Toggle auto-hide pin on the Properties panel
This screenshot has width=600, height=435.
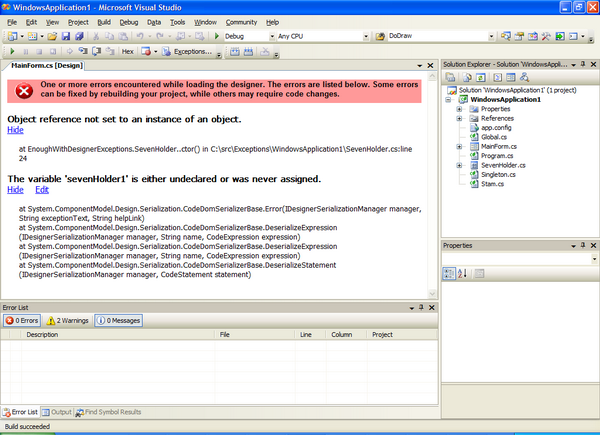(583, 245)
